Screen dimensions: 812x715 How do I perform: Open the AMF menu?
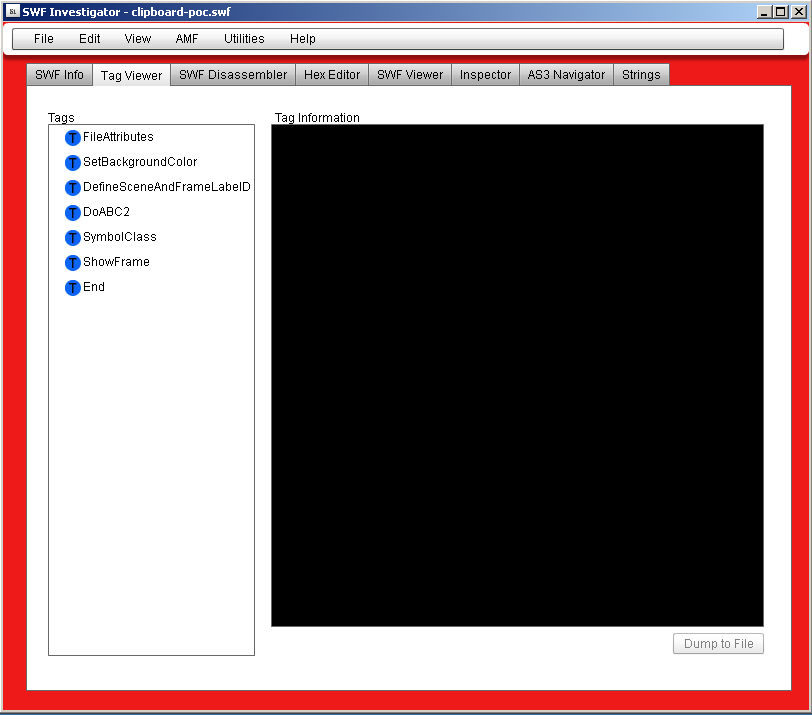point(187,39)
